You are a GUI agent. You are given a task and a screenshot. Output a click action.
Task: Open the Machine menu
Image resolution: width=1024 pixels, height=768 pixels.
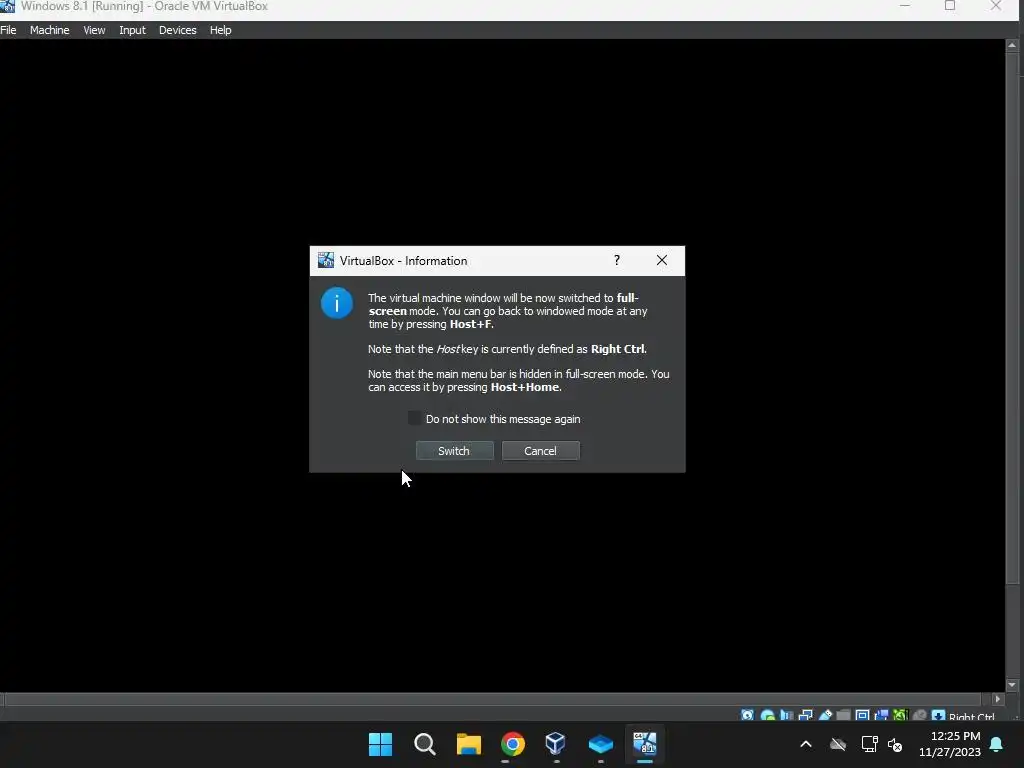pos(50,30)
